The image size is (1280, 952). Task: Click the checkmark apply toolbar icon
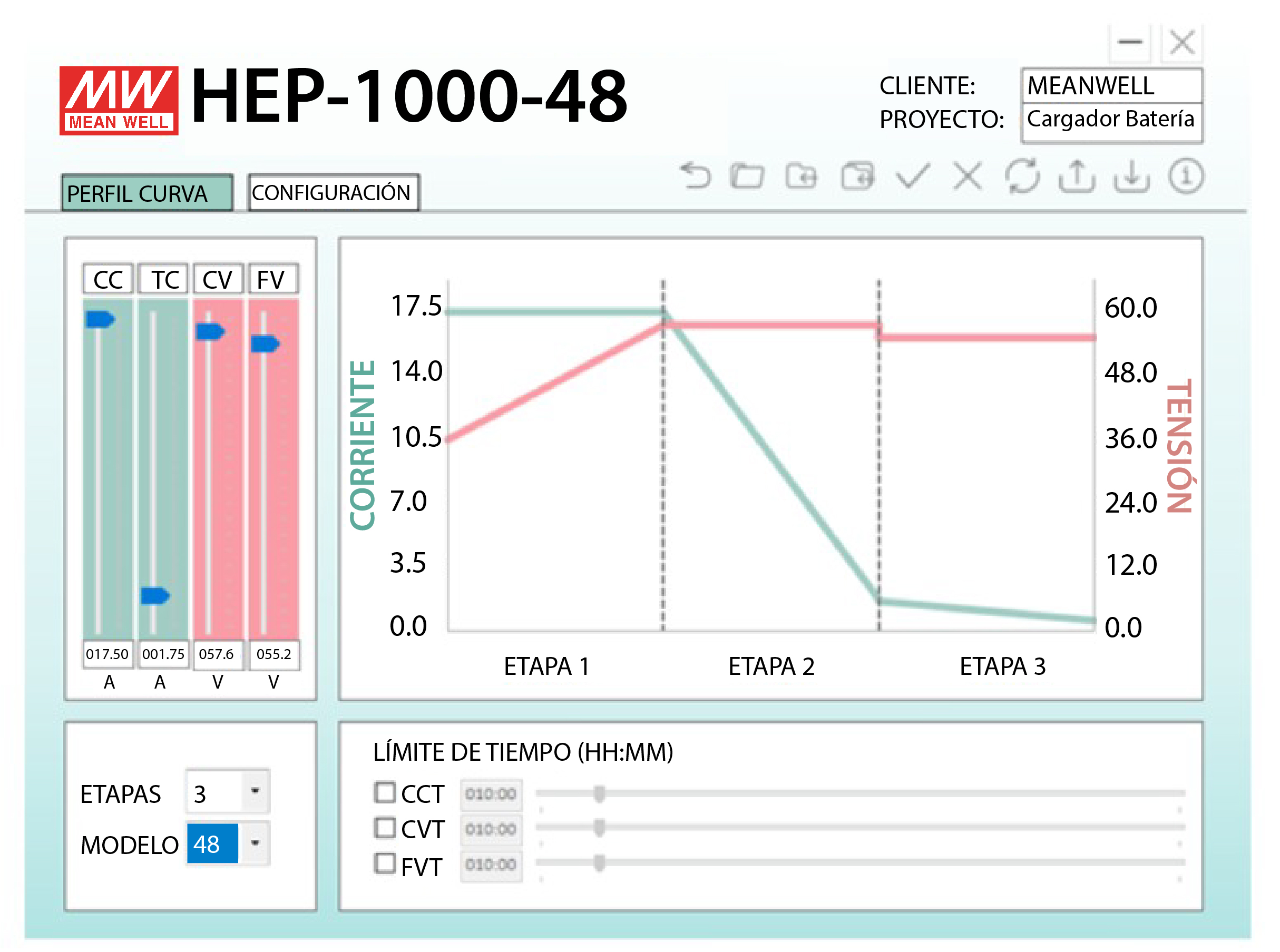[x=913, y=176]
